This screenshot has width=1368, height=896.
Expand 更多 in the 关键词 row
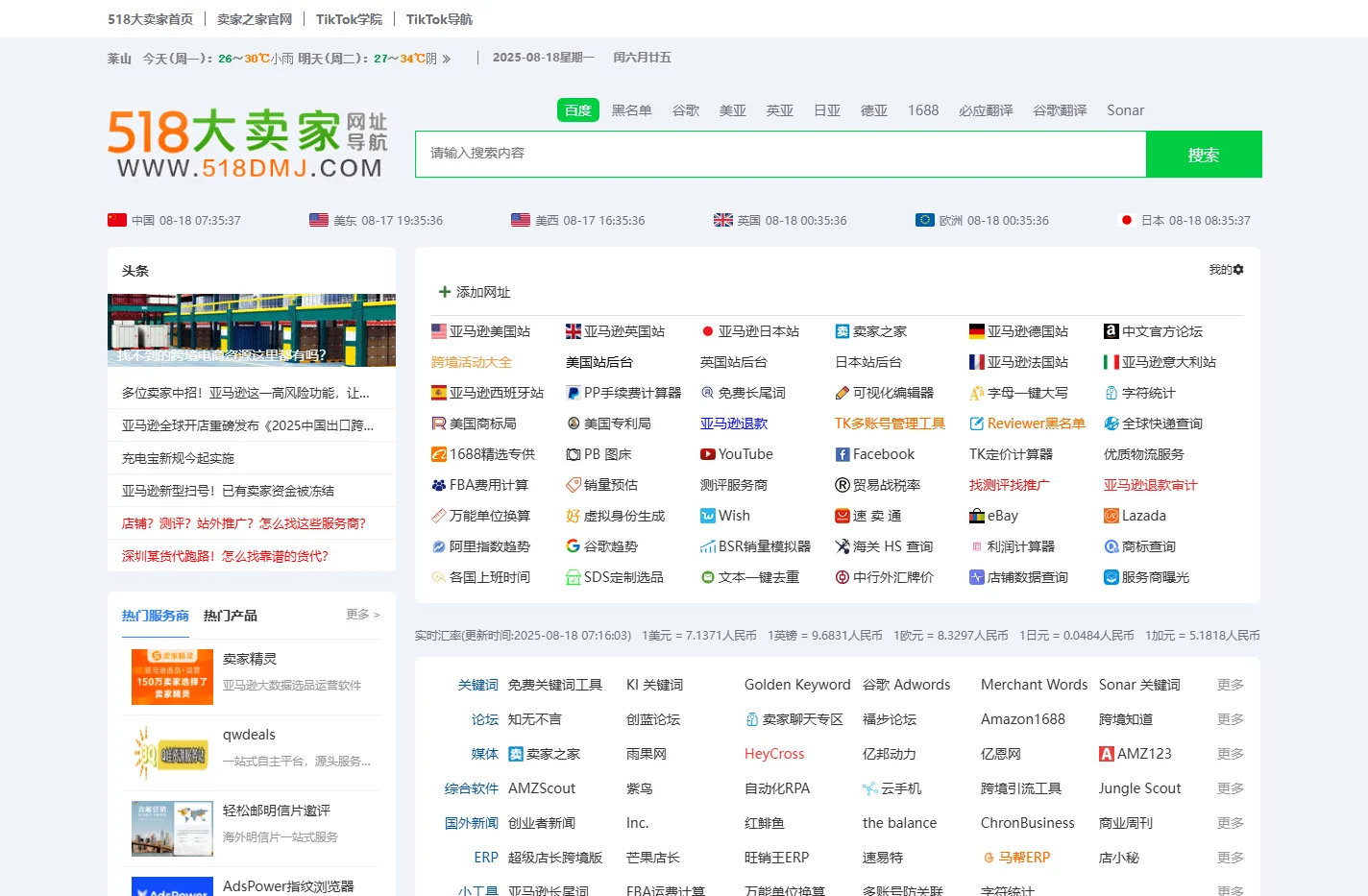click(1230, 685)
